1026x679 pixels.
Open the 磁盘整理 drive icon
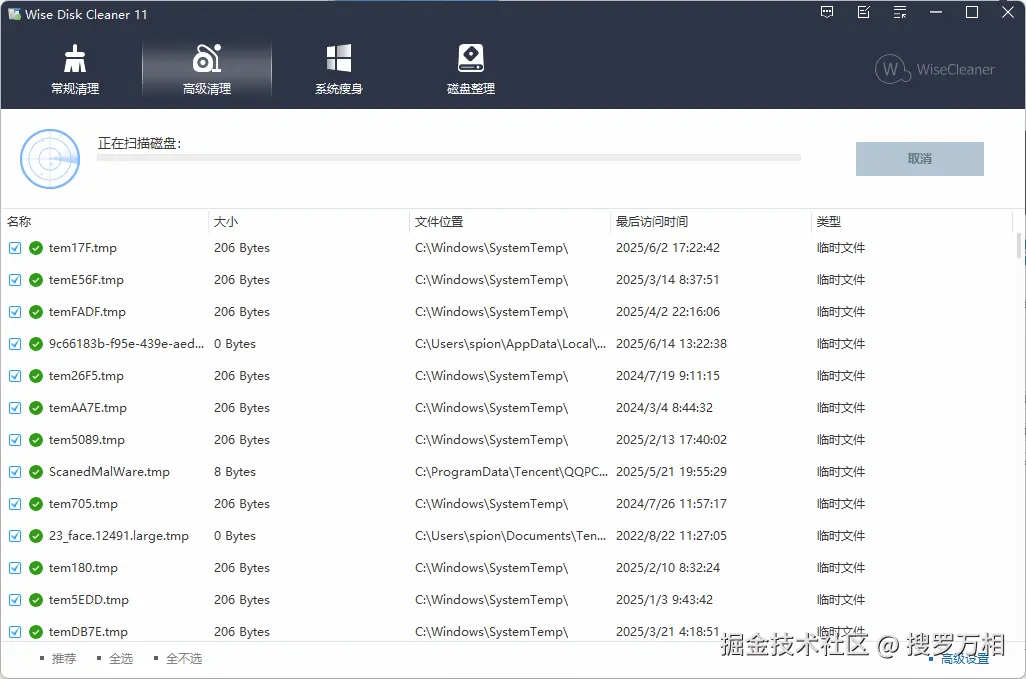pos(470,58)
